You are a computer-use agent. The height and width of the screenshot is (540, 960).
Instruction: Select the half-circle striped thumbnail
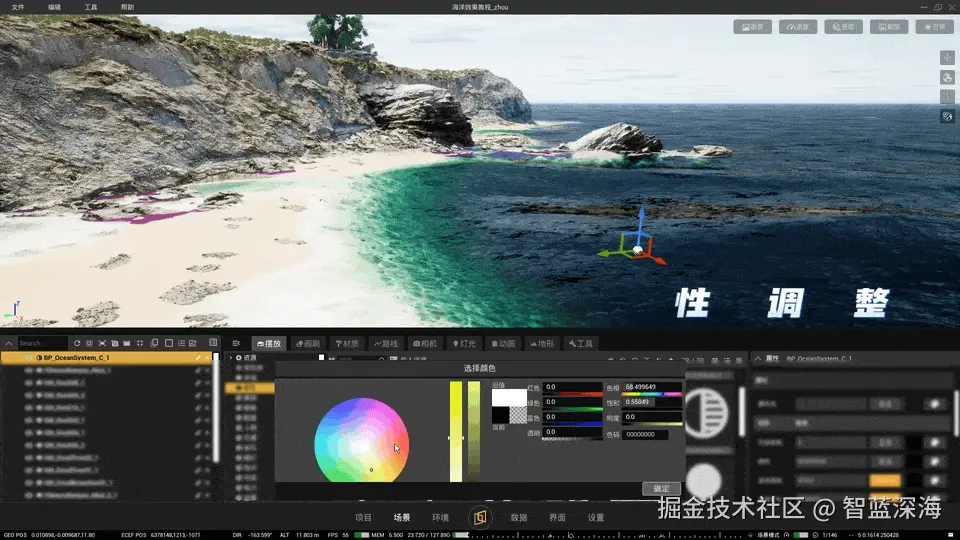(x=707, y=412)
